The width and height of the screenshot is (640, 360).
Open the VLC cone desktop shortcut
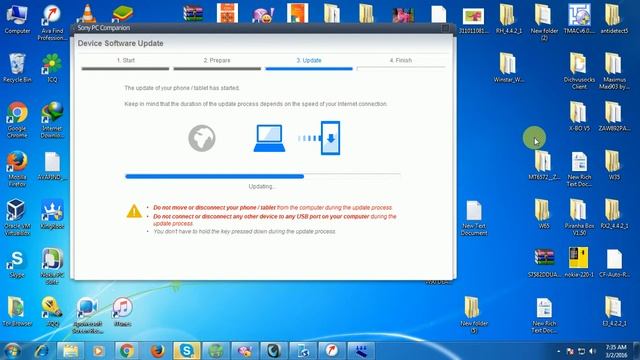point(87,14)
